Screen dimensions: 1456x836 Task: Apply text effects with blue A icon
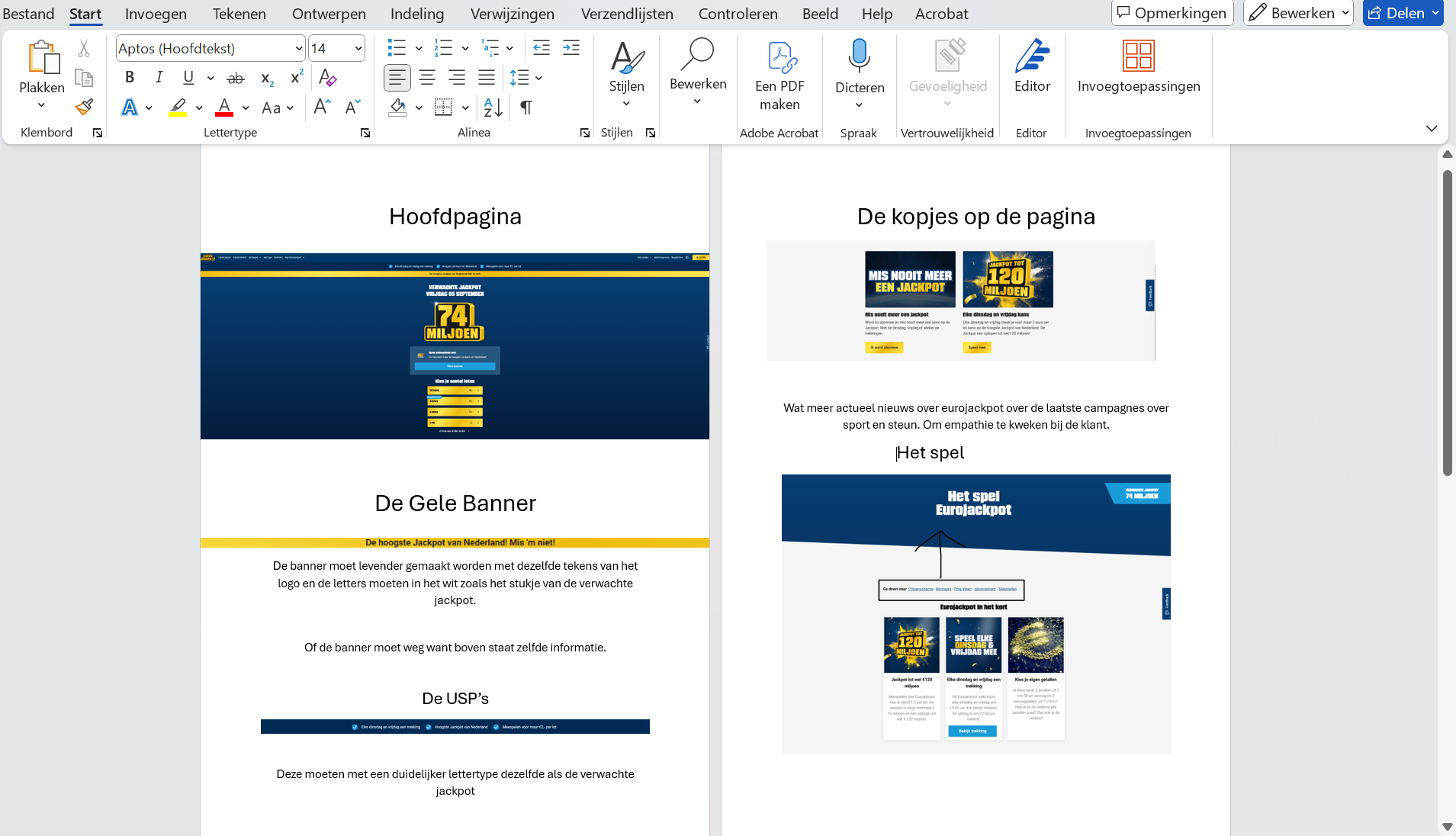[x=130, y=108]
